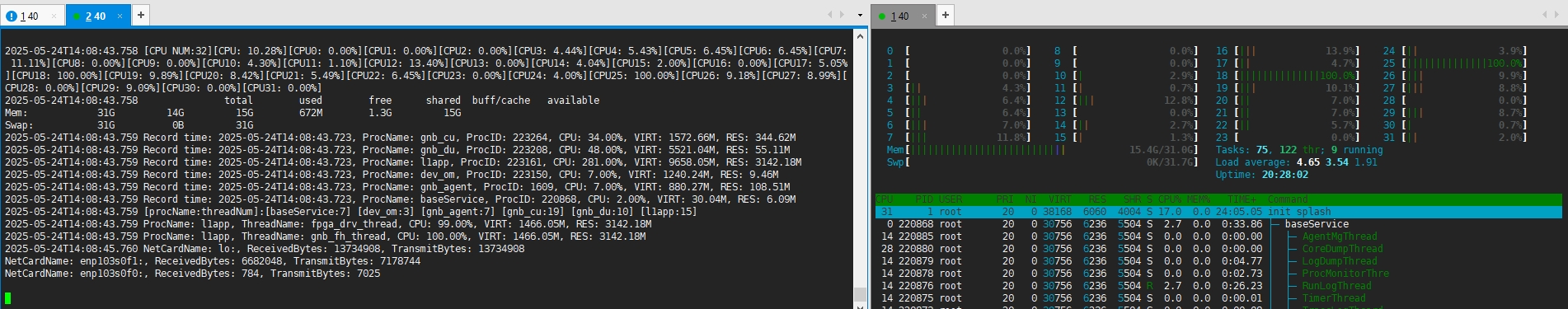Click the CPU 12 meter showing 12.8%

coord(1126,101)
